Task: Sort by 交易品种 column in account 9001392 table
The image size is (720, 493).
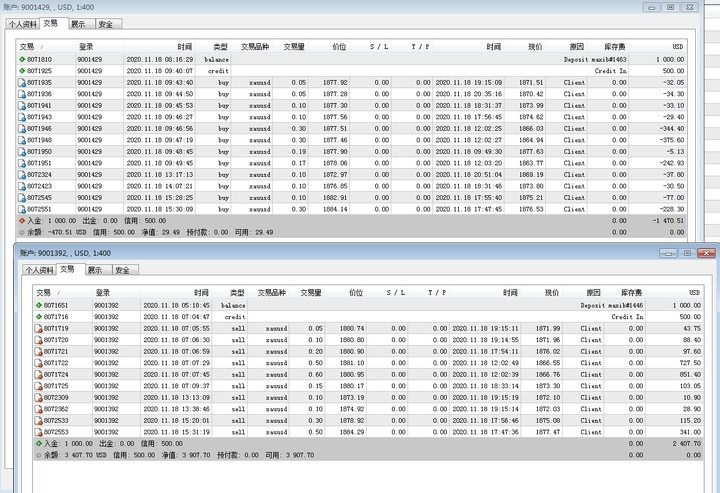Action: coord(271,292)
